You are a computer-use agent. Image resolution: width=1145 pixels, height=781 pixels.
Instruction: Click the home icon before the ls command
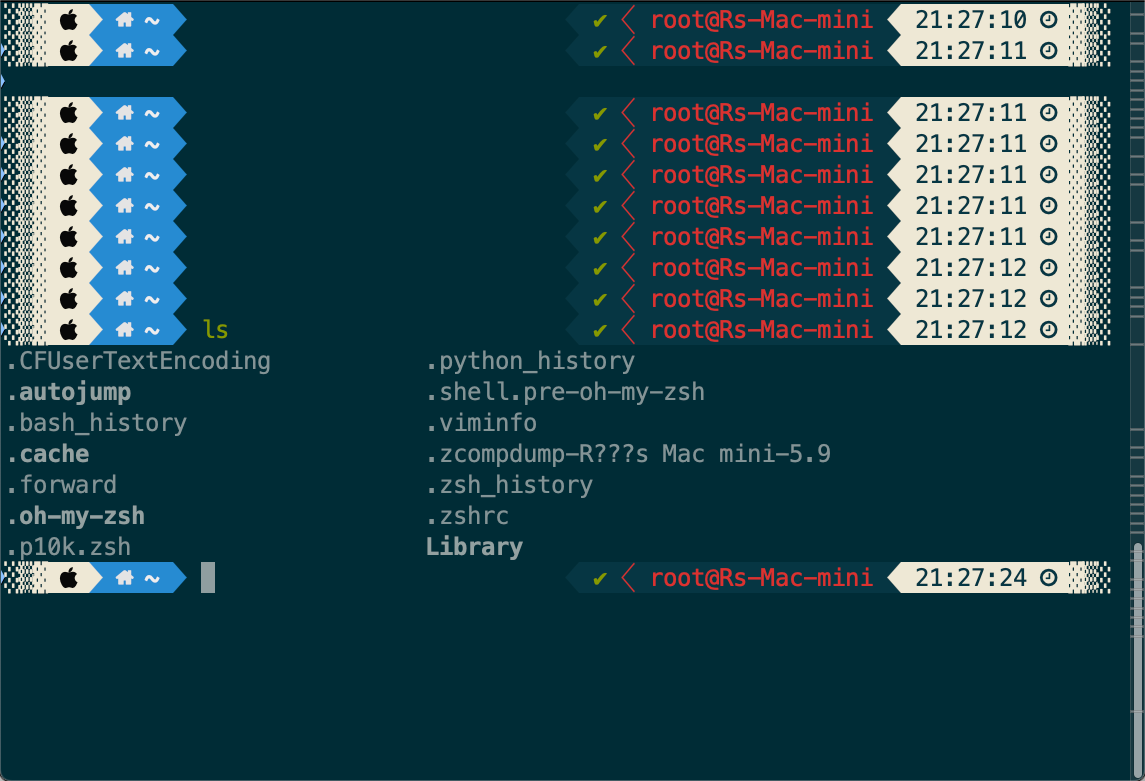coord(125,330)
